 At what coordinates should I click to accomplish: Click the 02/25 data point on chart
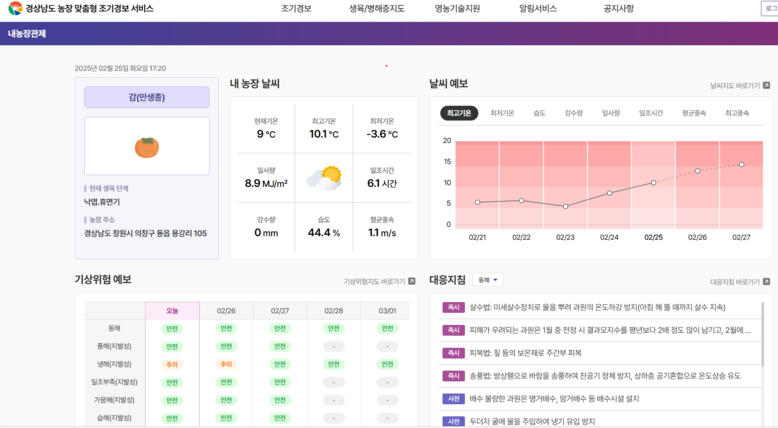(653, 183)
